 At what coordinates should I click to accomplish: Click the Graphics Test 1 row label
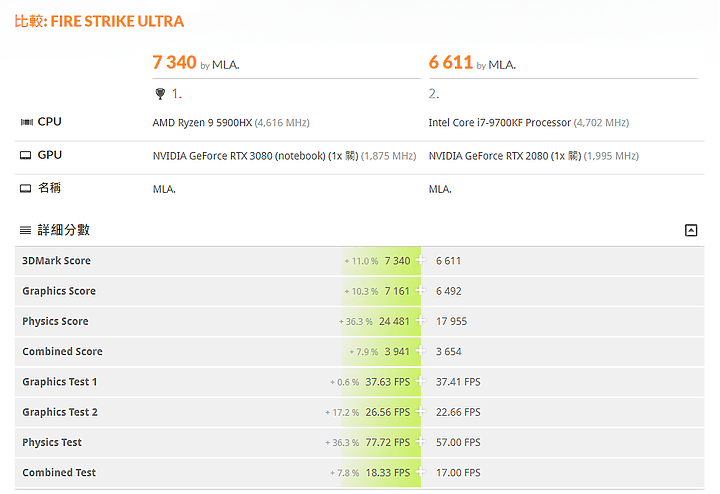pos(60,382)
